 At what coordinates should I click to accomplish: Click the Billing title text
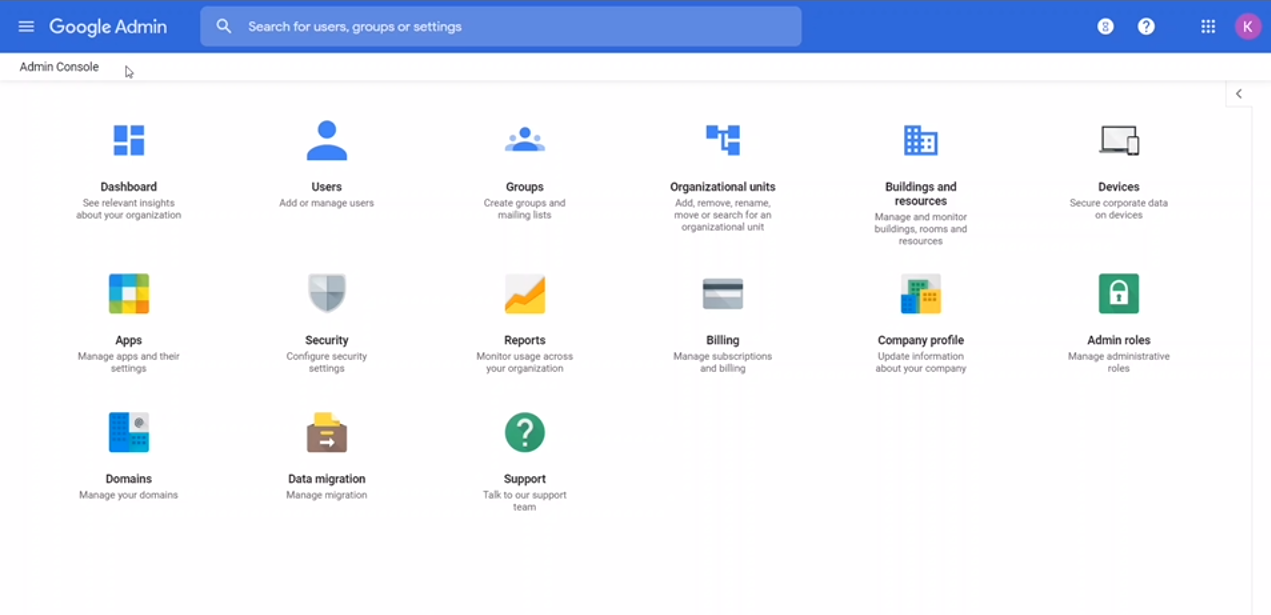click(723, 340)
